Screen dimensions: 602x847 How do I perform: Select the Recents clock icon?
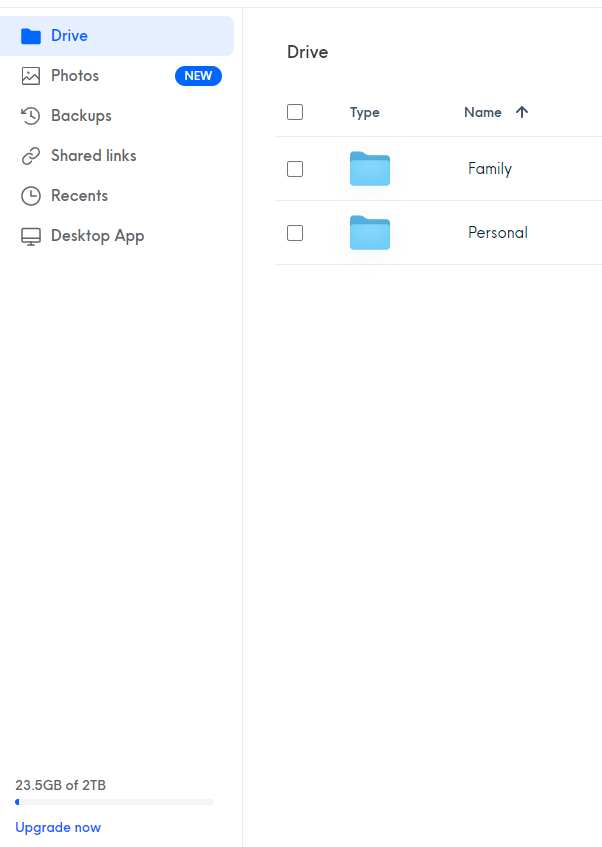point(30,195)
